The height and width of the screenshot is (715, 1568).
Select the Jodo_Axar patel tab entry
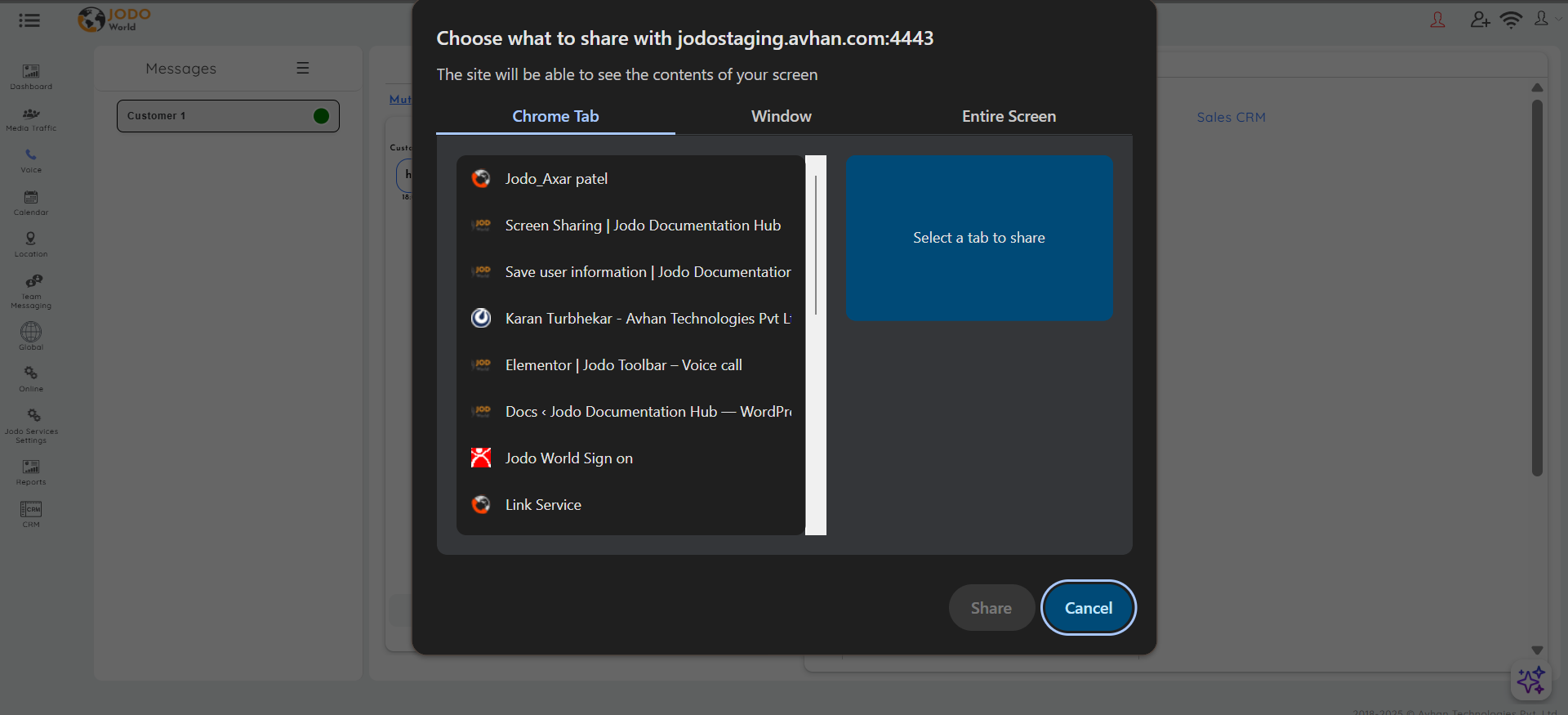[x=630, y=178]
